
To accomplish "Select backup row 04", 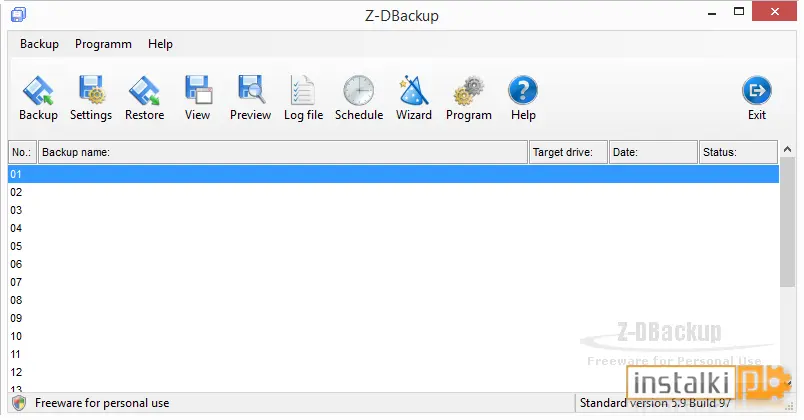I will [x=393, y=228].
